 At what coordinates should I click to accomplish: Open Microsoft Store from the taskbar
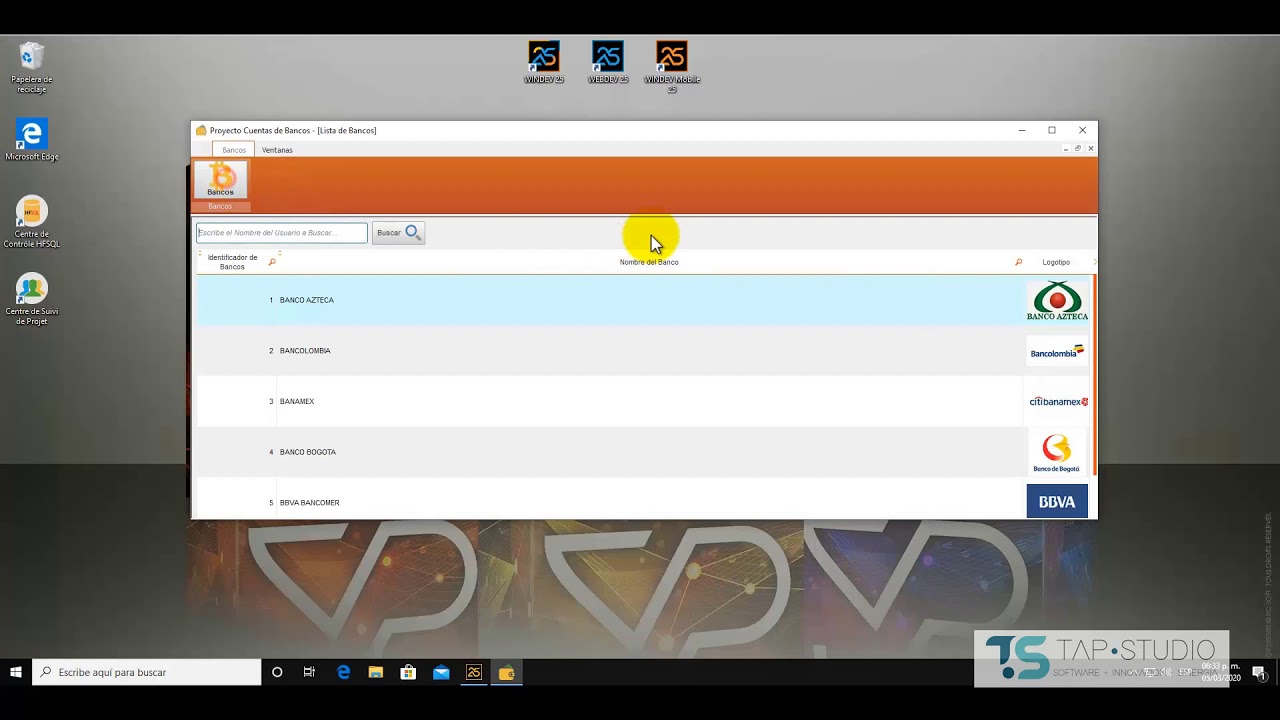tap(408, 672)
